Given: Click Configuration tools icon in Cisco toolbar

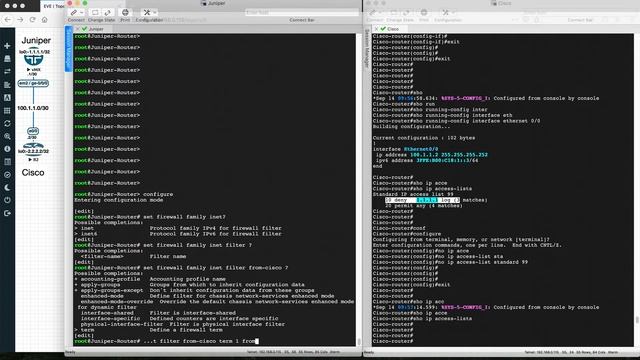Looking at the screenshot, I should 446,13.
